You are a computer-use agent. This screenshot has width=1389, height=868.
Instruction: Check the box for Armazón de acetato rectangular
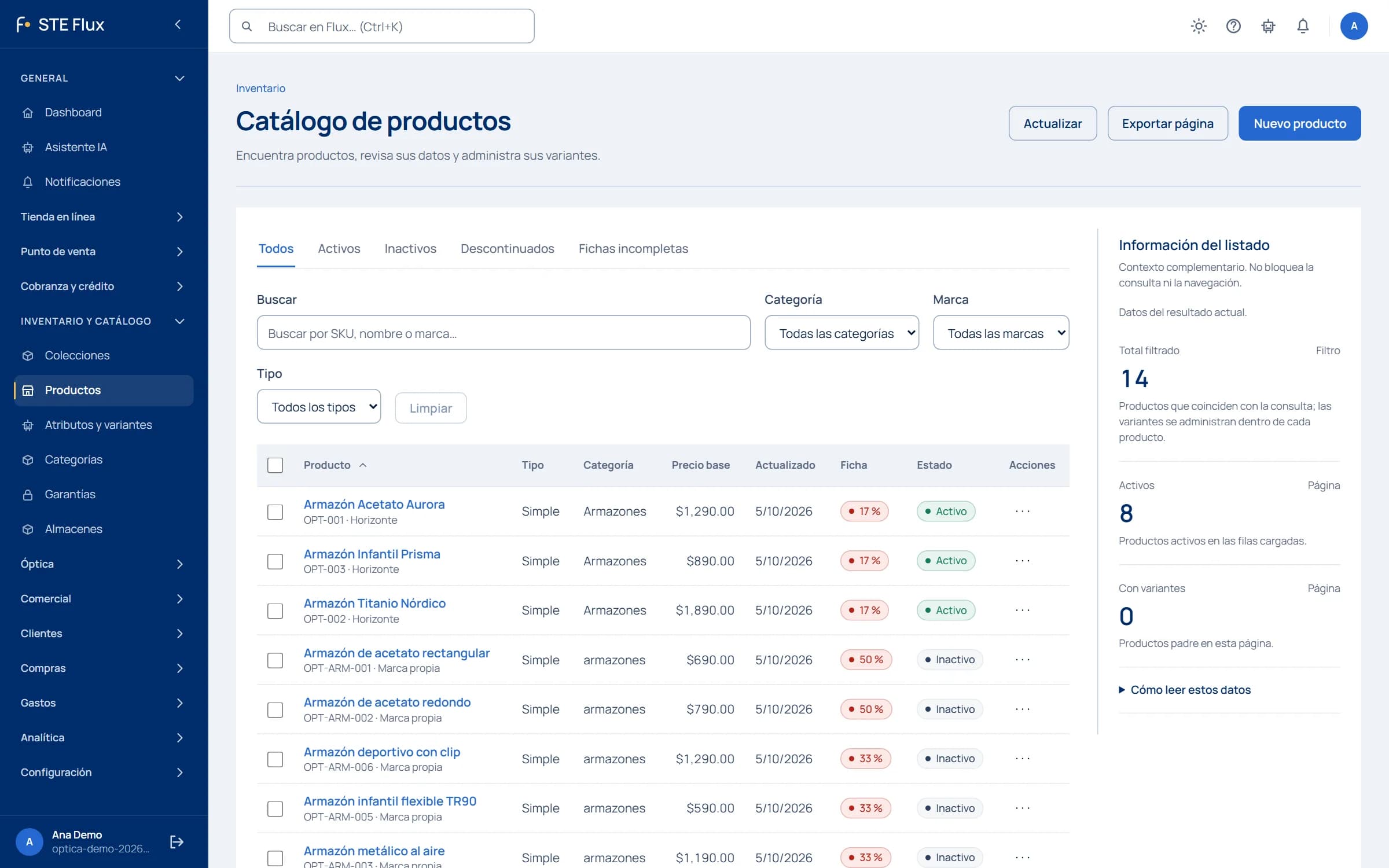coord(275,660)
